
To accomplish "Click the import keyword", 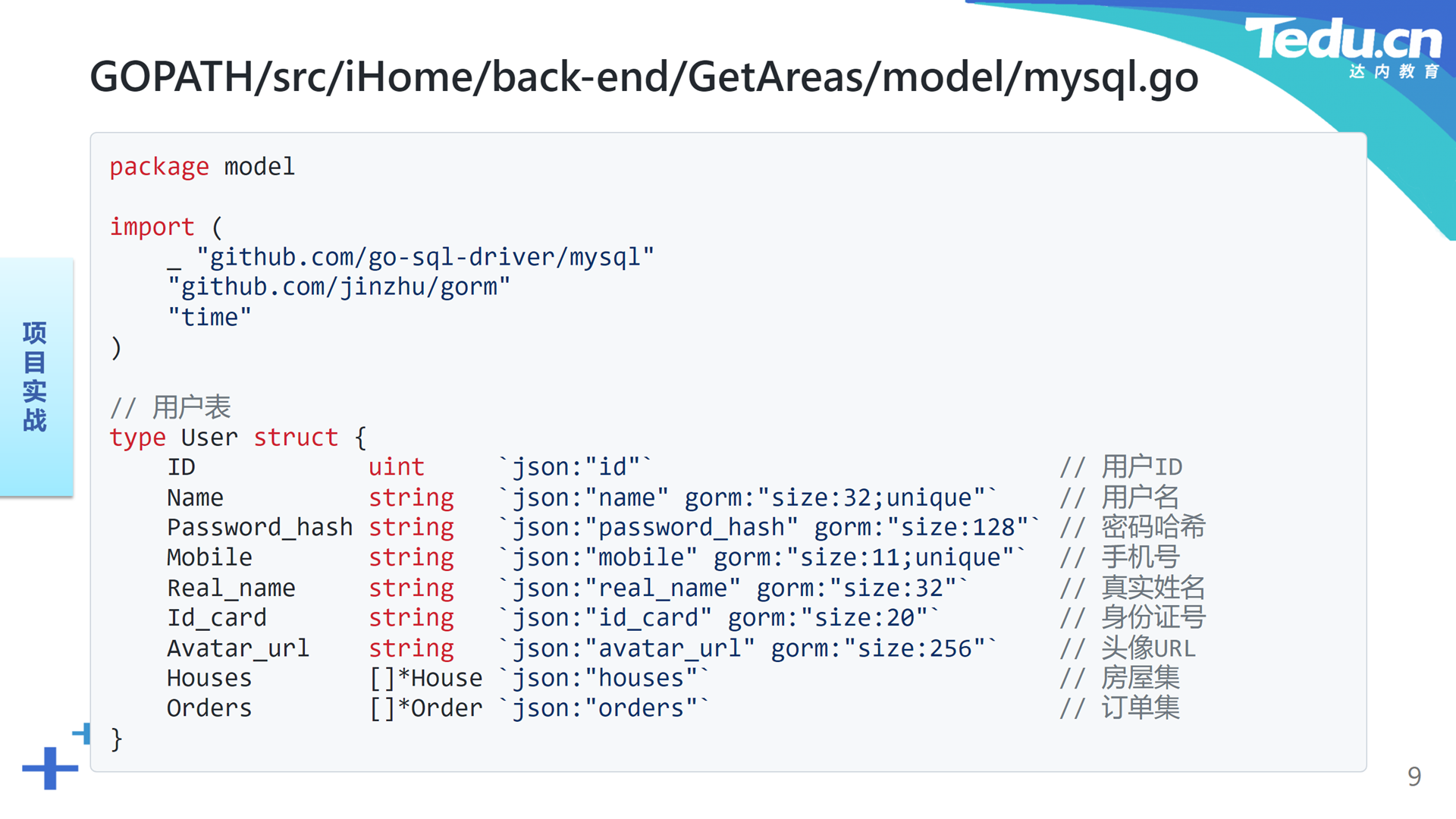I will pos(152,227).
